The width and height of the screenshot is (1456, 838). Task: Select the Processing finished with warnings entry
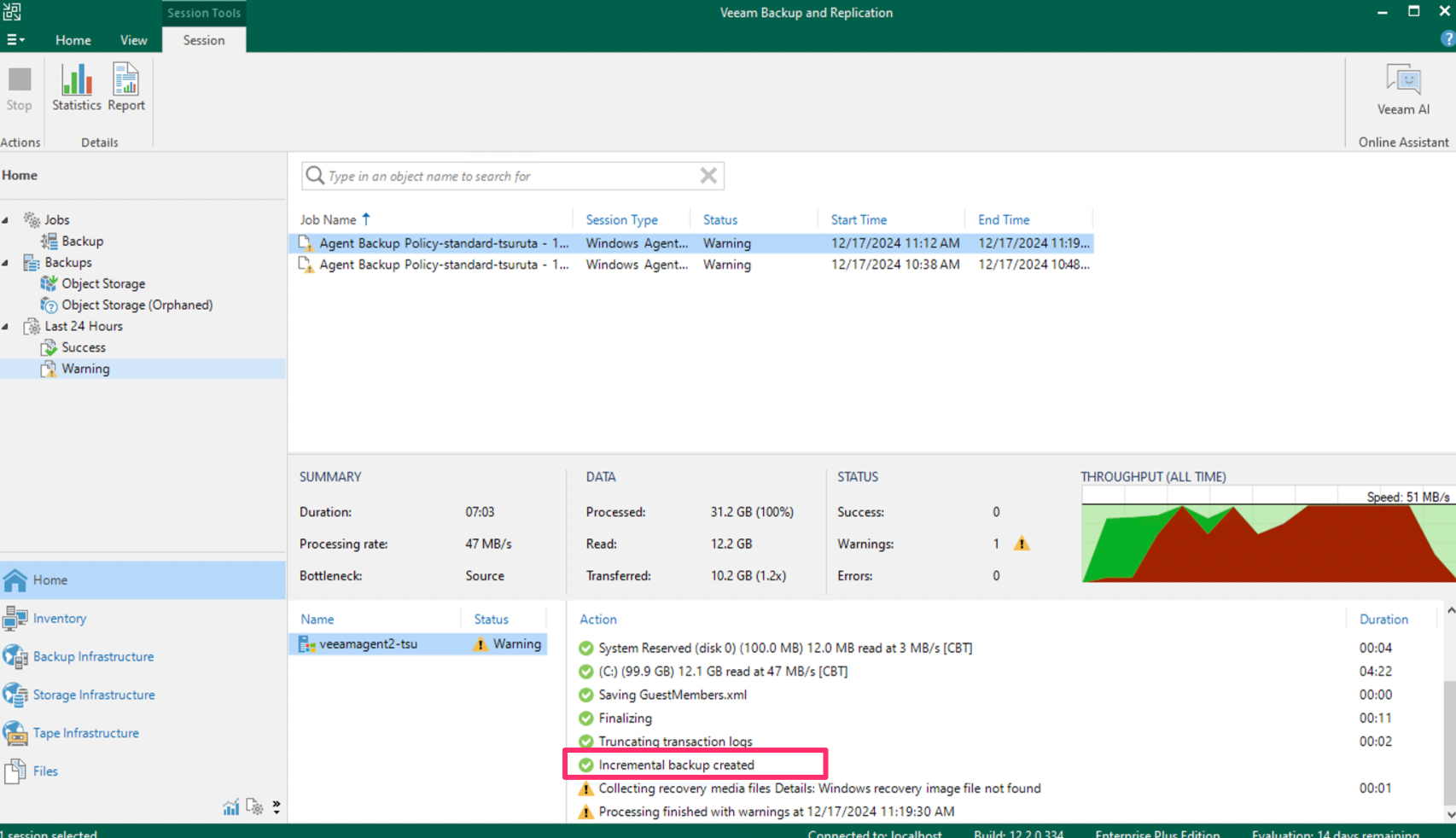(x=776, y=812)
